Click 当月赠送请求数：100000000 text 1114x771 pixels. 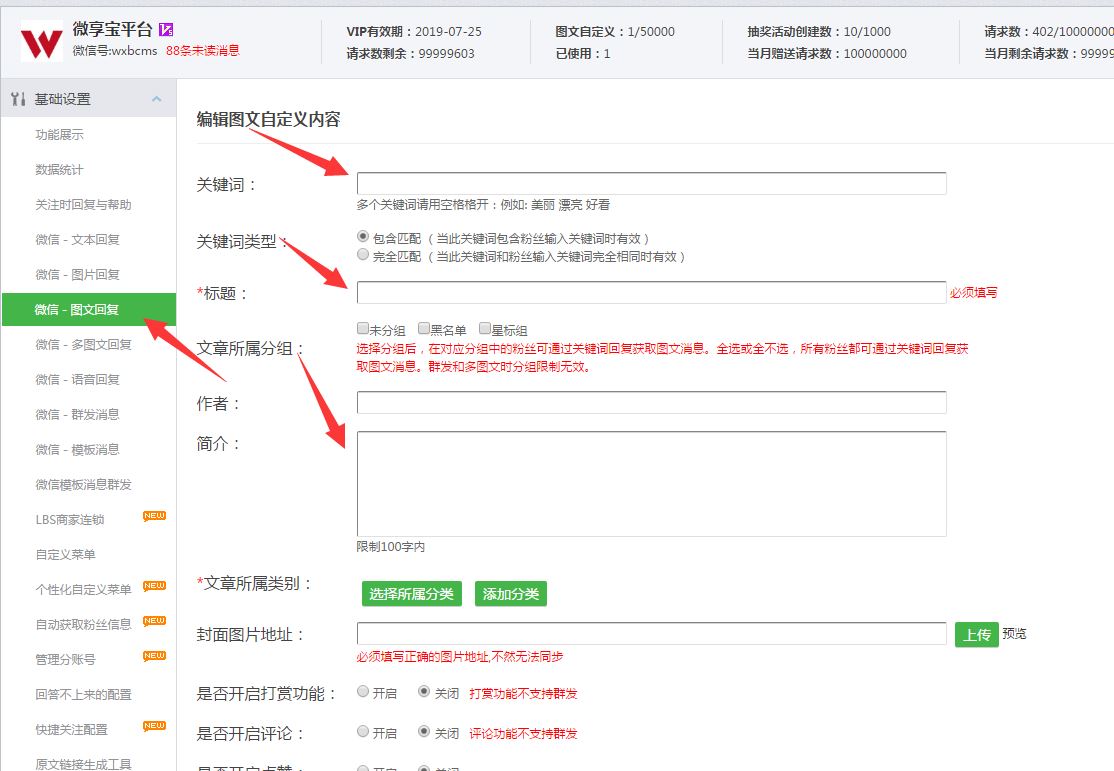(827, 53)
